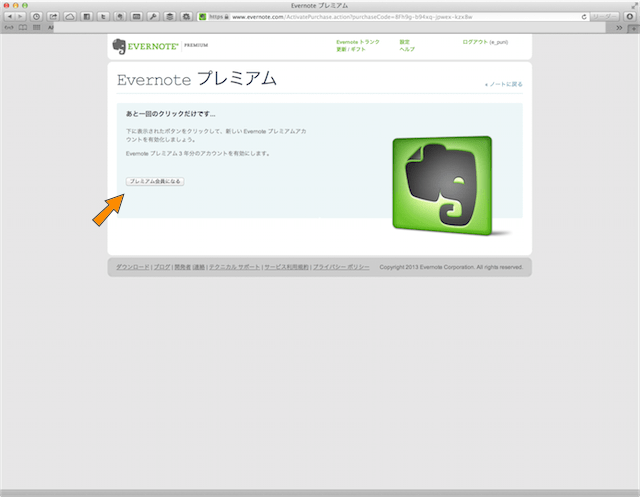
Task: Click the footer Copyright 2013 Evernote text
Action: [451, 267]
